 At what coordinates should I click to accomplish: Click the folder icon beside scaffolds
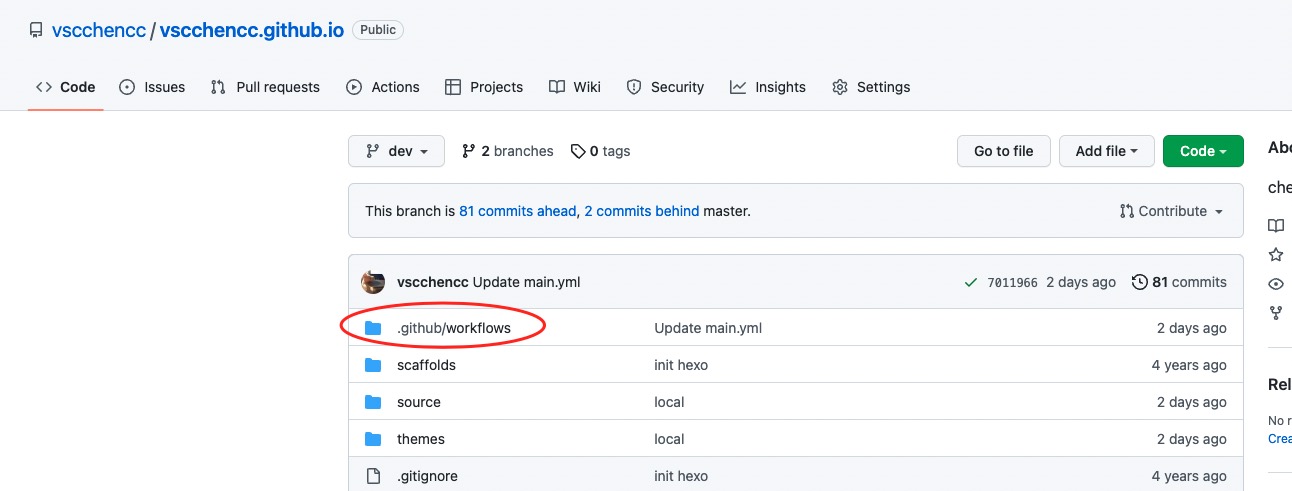click(x=373, y=365)
